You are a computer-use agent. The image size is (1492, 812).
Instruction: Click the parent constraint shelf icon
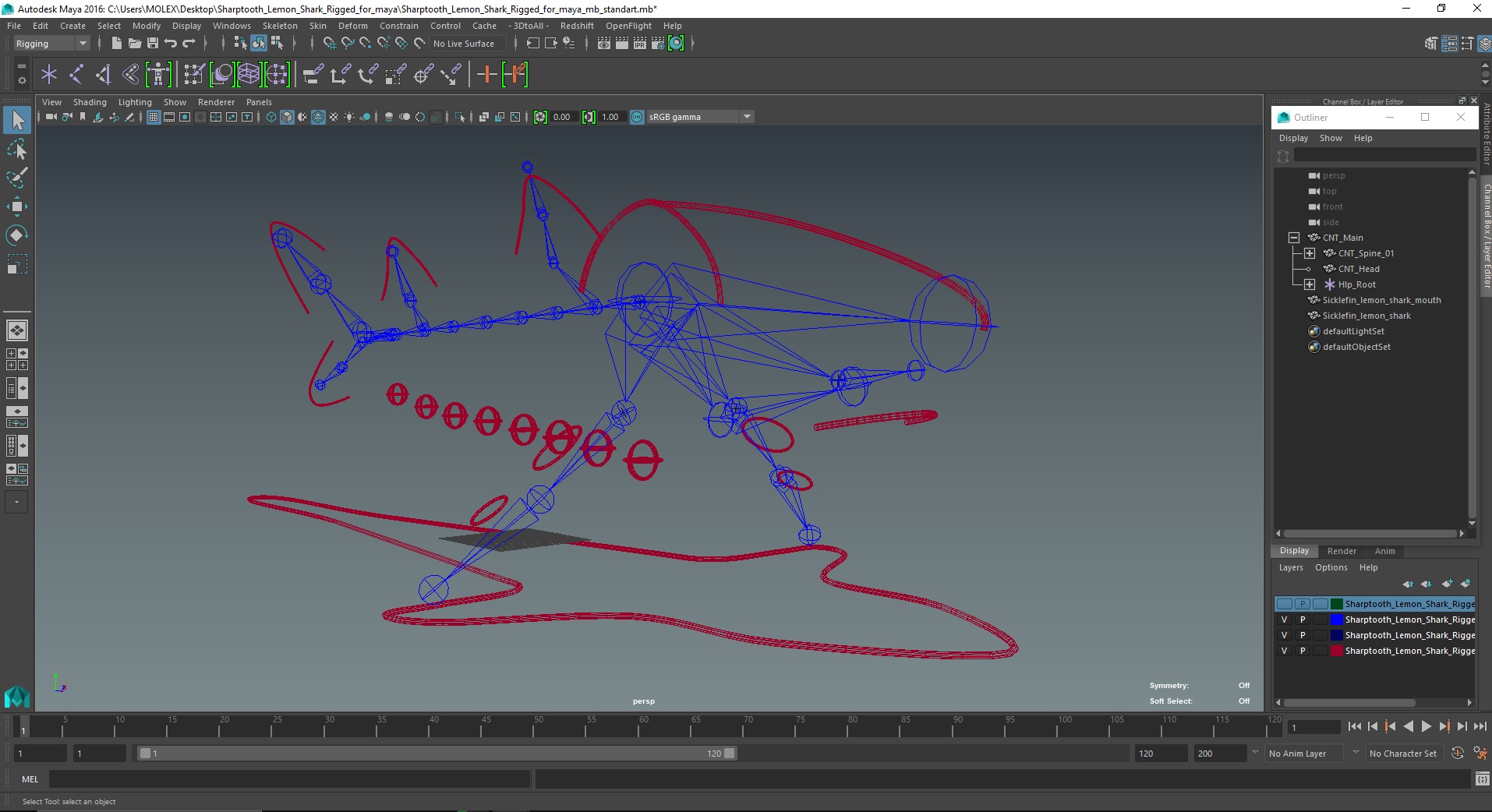click(313, 75)
